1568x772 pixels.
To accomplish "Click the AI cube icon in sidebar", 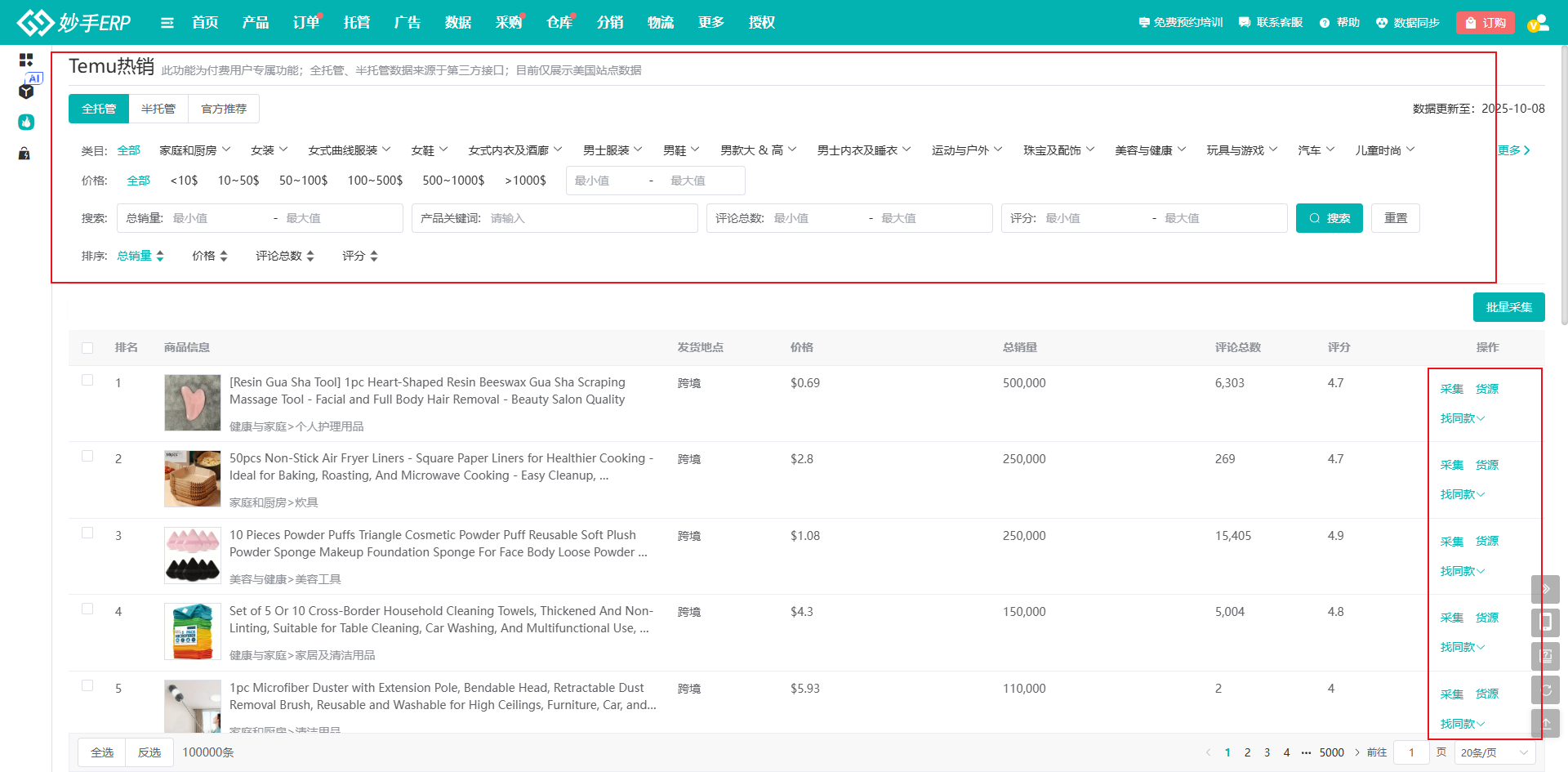I will pyautogui.click(x=26, y=91).
